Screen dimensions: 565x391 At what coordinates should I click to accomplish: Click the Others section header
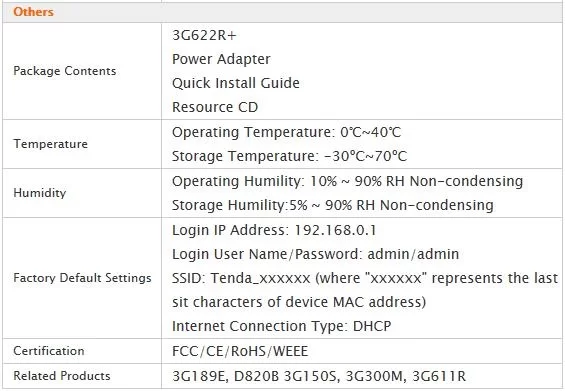34,12
